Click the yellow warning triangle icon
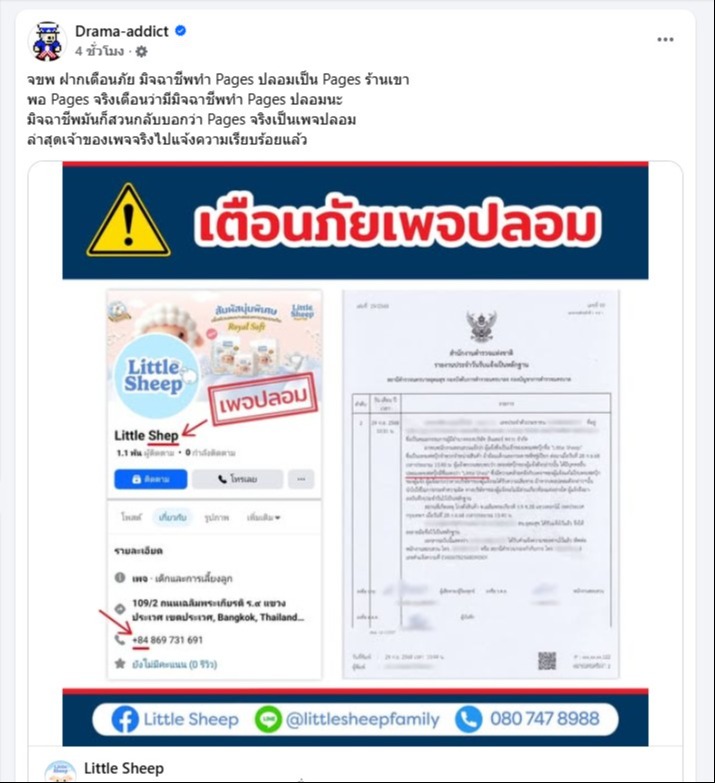 [128, 220]
